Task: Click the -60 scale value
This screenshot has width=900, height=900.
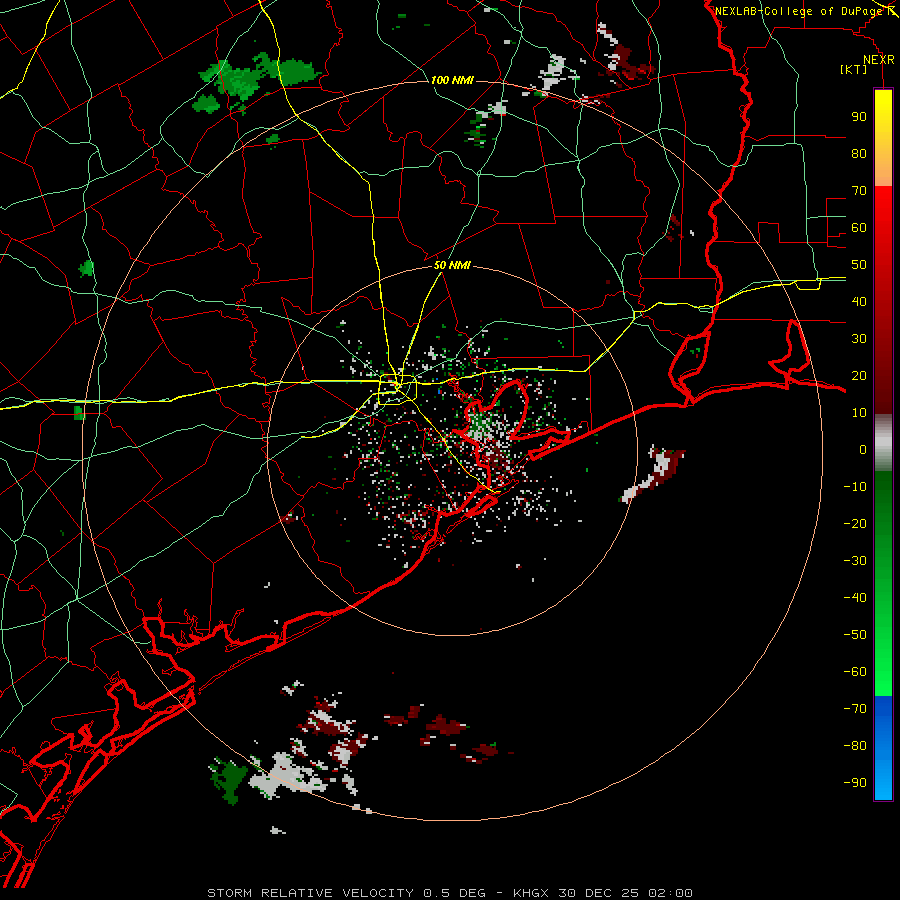Action: (855, 672)
